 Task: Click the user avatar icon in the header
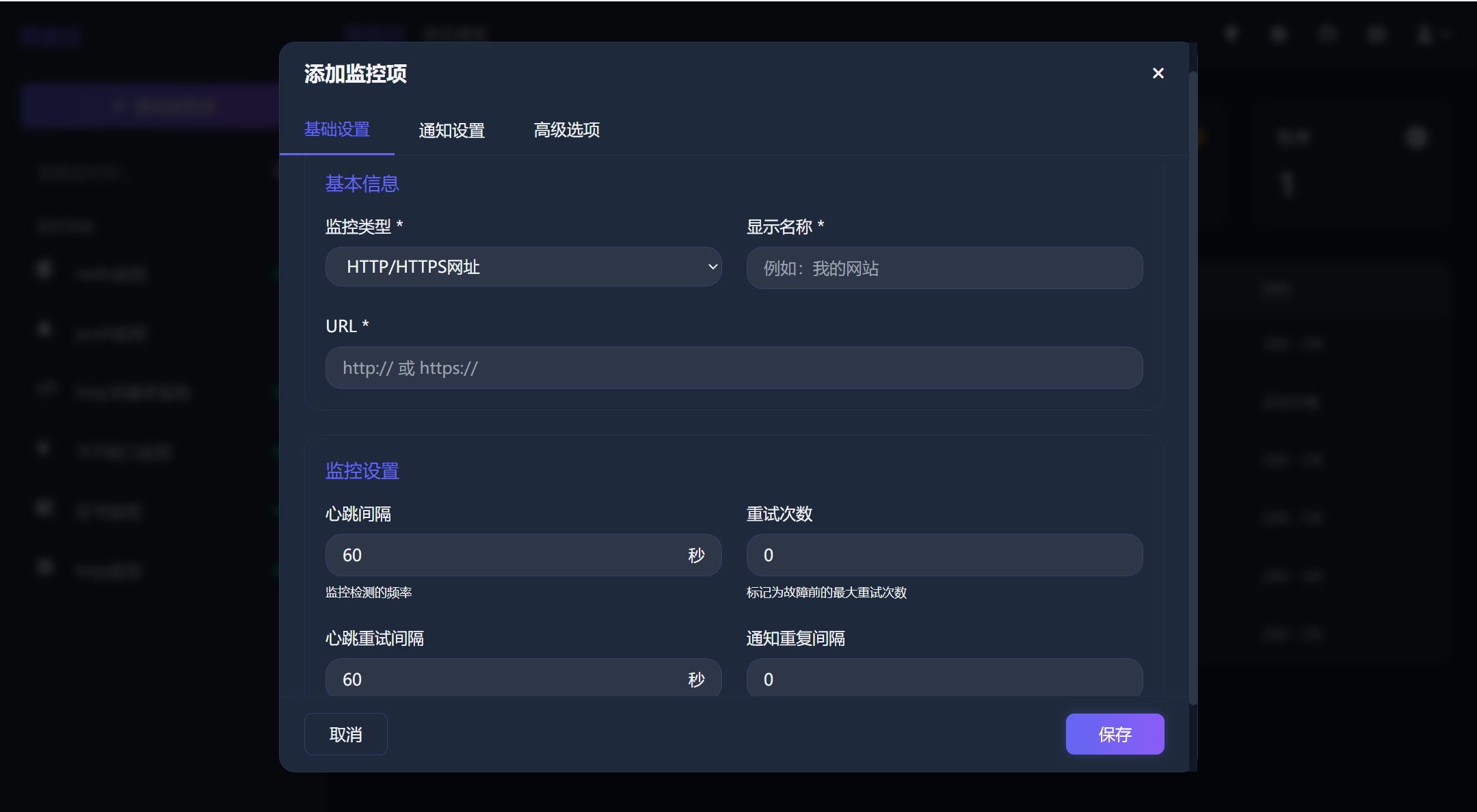1424,34
